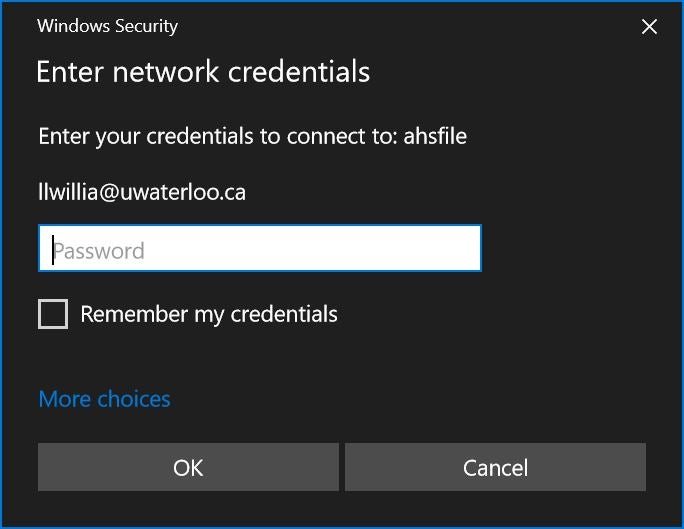This screenshot has height=529, width=684.
Task: Click the 'Enter network credentials' heading
Action: tap(203, 72)
